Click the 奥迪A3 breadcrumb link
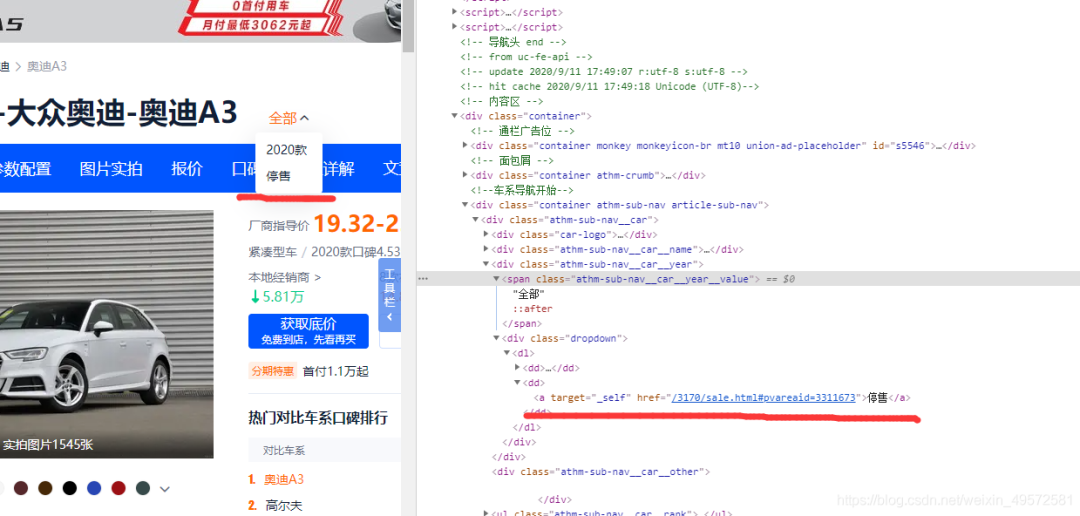 (x=47, y=67)
